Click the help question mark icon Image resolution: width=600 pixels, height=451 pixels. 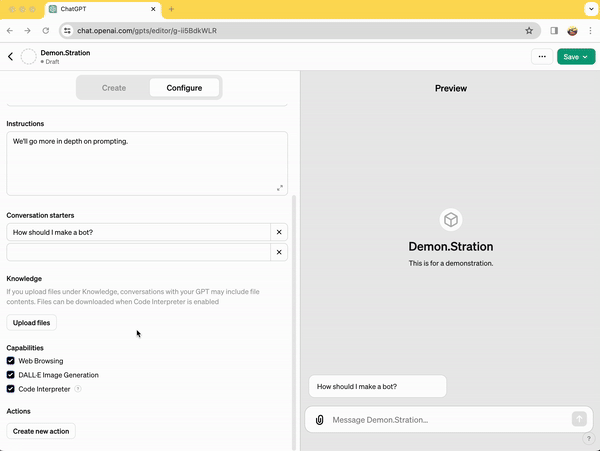point(588,439)
